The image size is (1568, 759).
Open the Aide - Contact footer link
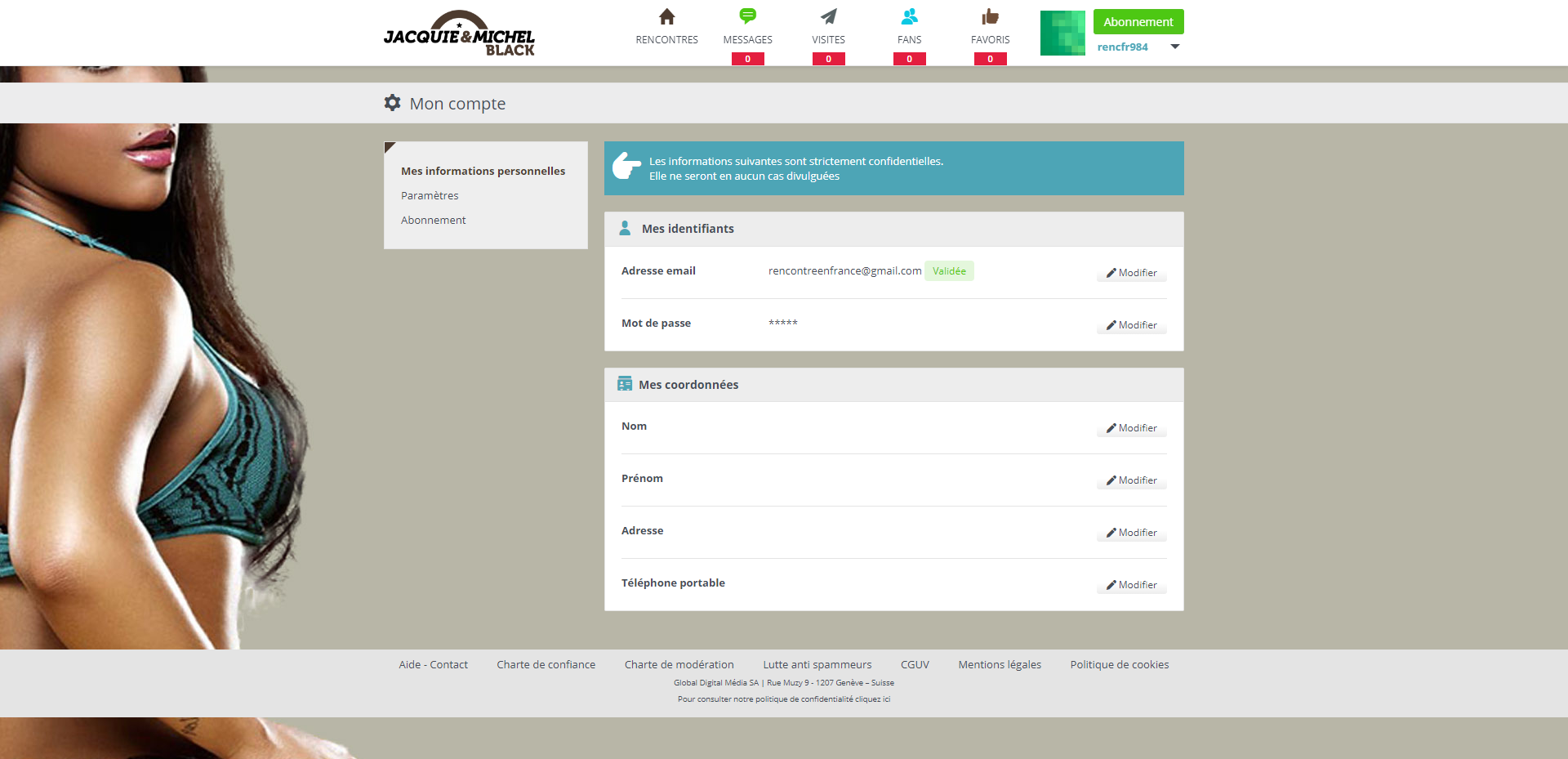tap(433, 665)
